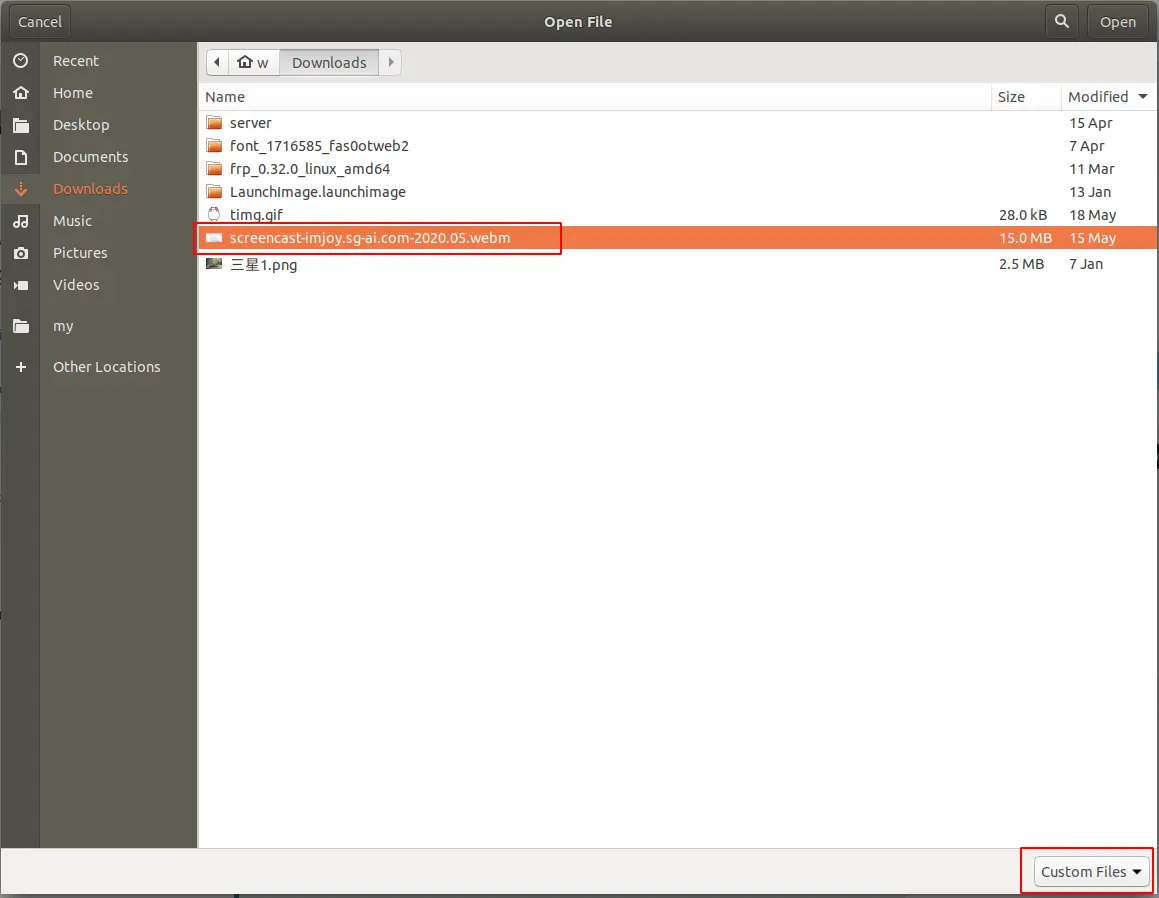Go forward with the path bar right arrow
Image resolution: width=1159 pixels, height=898 pixels.
click(x=390, y=62)
